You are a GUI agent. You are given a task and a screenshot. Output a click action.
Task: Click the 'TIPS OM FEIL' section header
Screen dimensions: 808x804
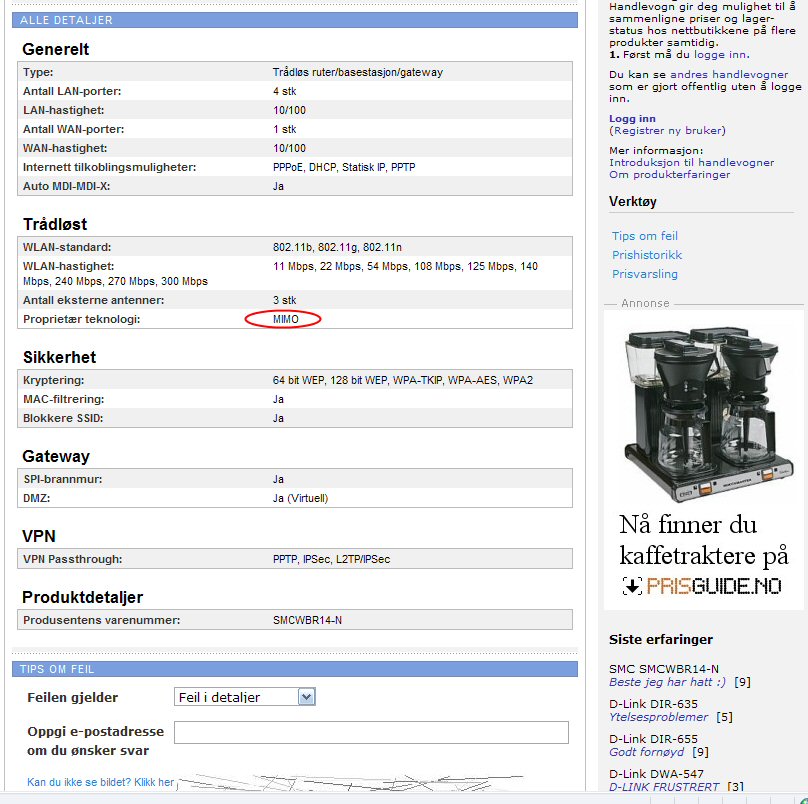pyautogui.click(x=295, y=669)
